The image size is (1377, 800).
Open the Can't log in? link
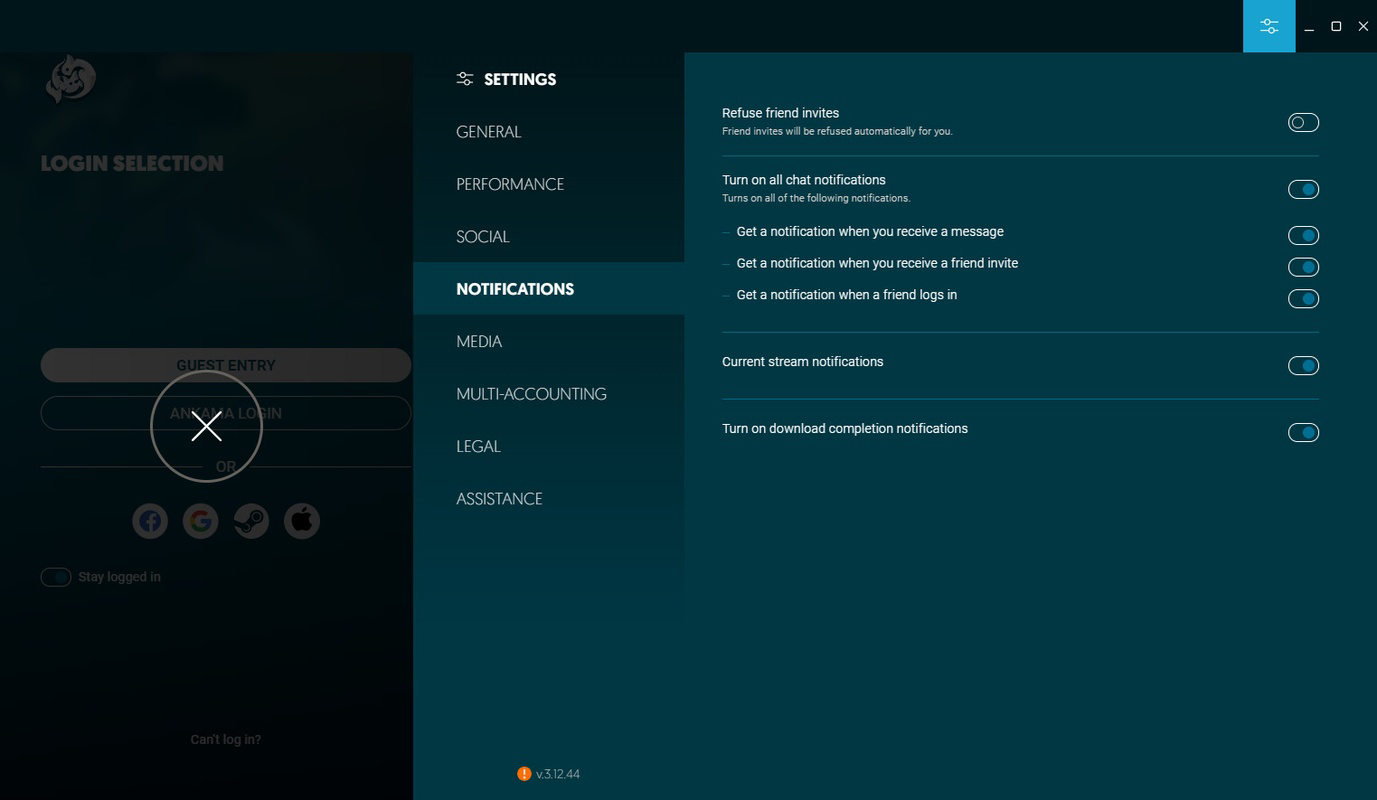[x=226, y=740]
